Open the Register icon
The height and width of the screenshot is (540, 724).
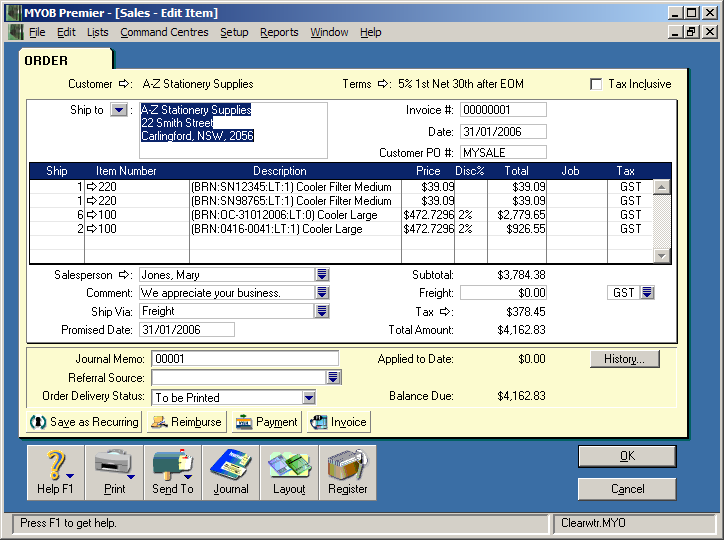[x=347, y=472]
